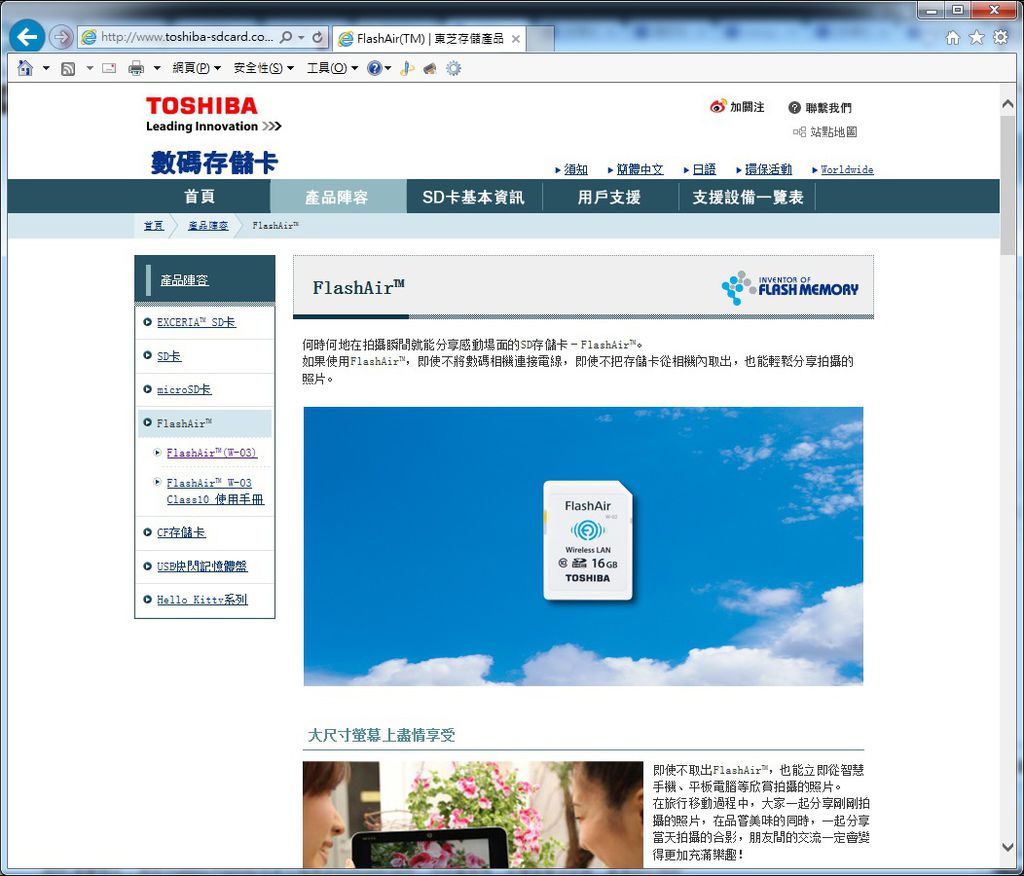Click the megaphone icon in the command bar
Viewport: 1024px width, 876px height.
430,68
